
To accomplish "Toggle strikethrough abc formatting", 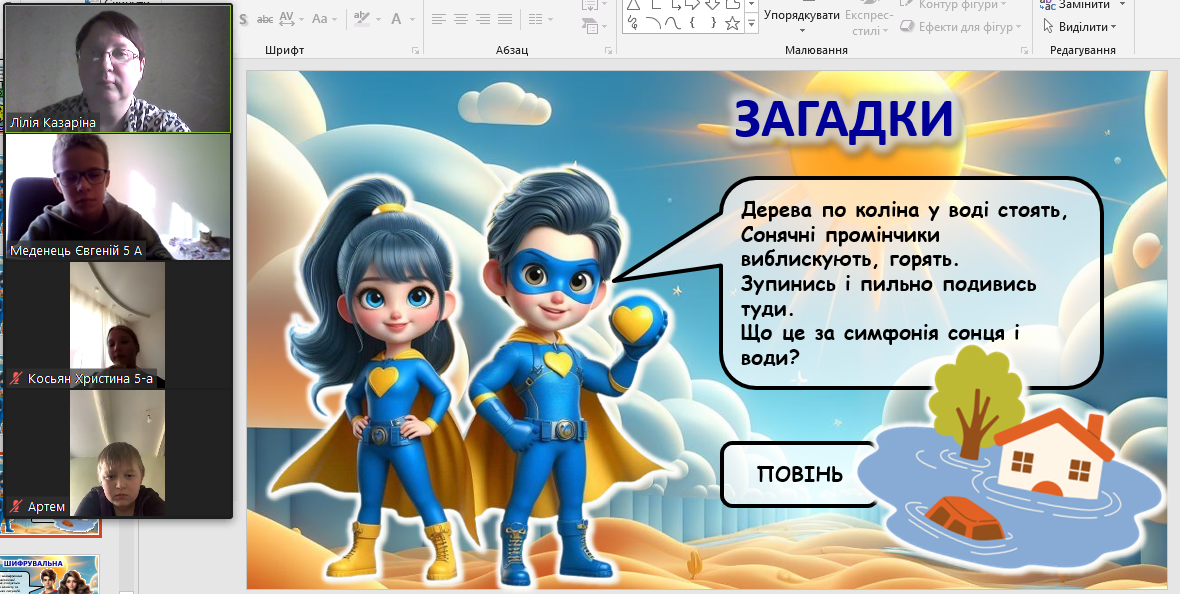I will click(x=265, y=19).
